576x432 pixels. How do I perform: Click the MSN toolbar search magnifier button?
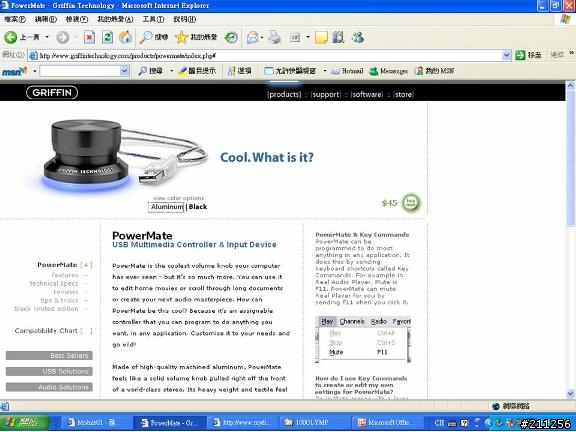(151, 71)
